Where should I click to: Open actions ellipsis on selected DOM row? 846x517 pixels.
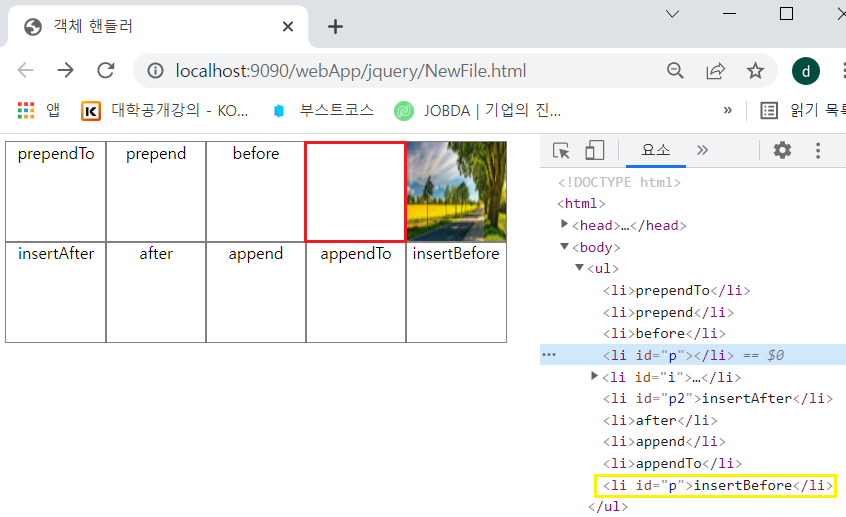pos(549,355)
